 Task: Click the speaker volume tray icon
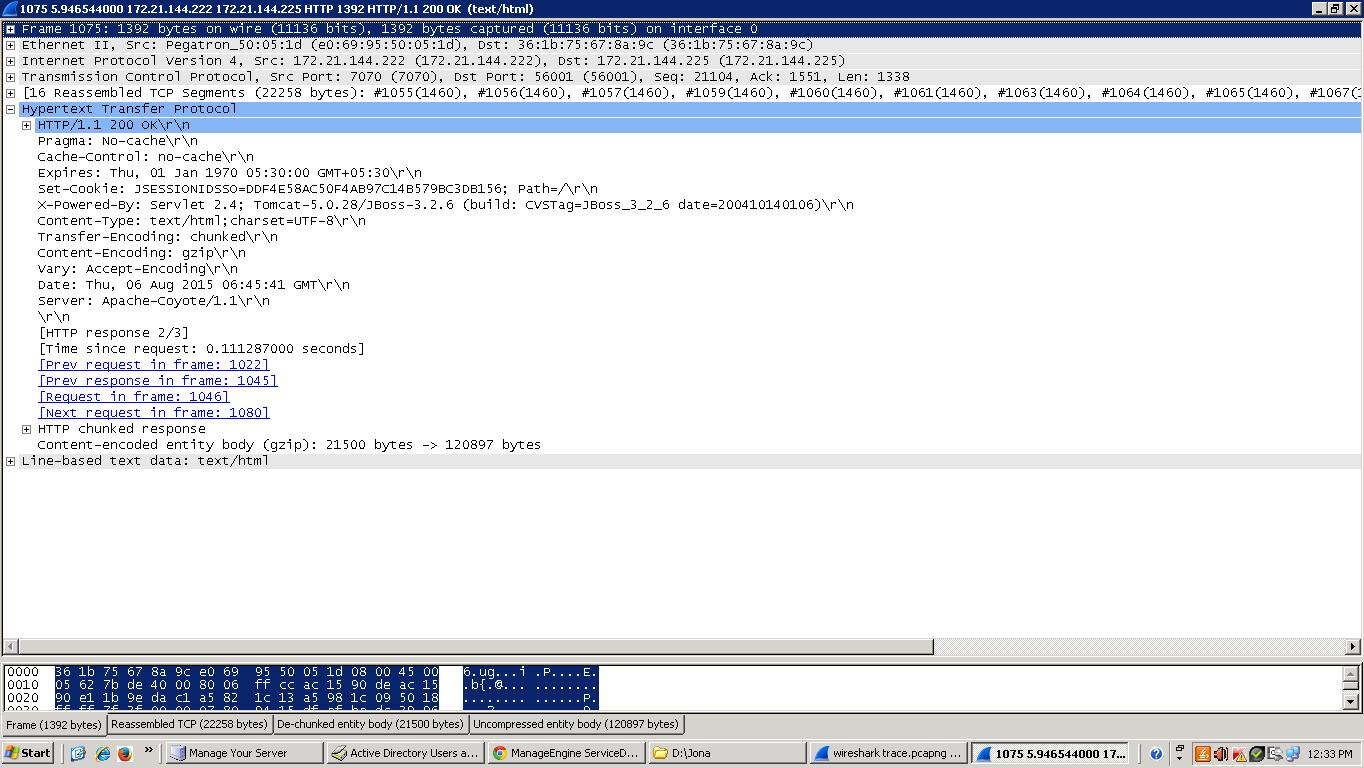tap(1220, 753)
